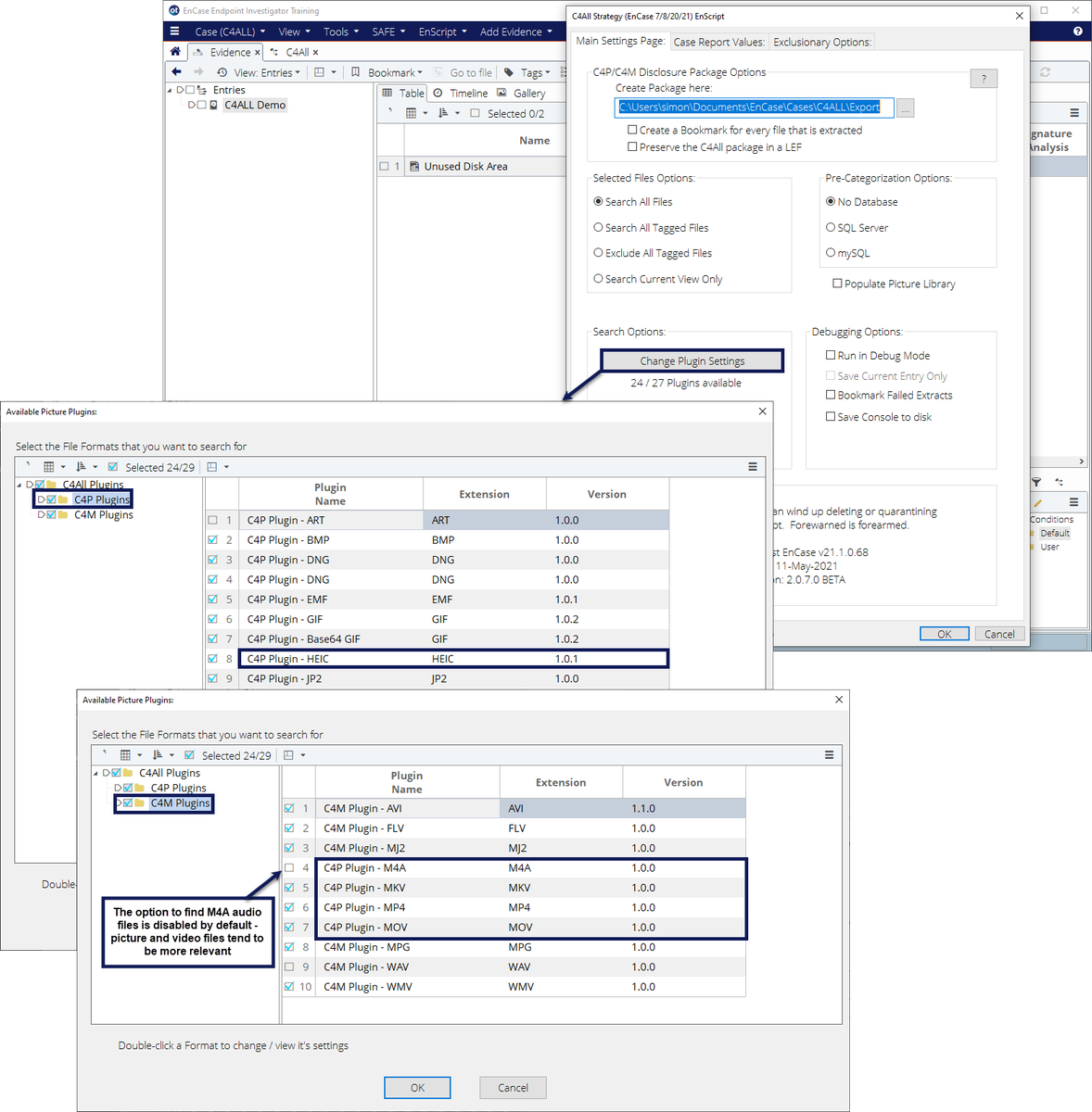Click the C4All Plugins folder icon in front dialog
Viewport: 1092px width, 1112px height.
(x=129, y=773)
